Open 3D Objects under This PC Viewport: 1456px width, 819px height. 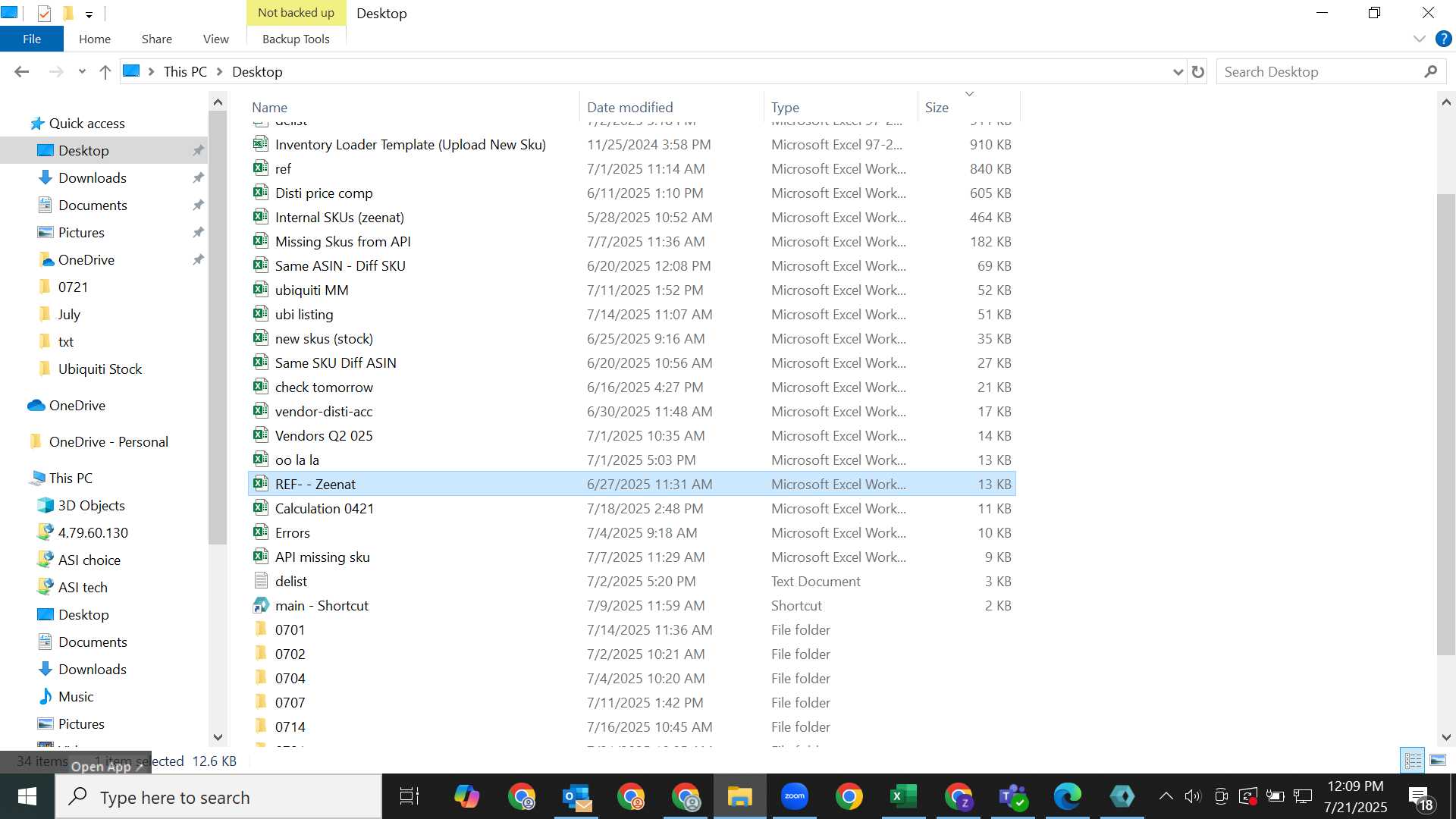click(x=92, y=506)
